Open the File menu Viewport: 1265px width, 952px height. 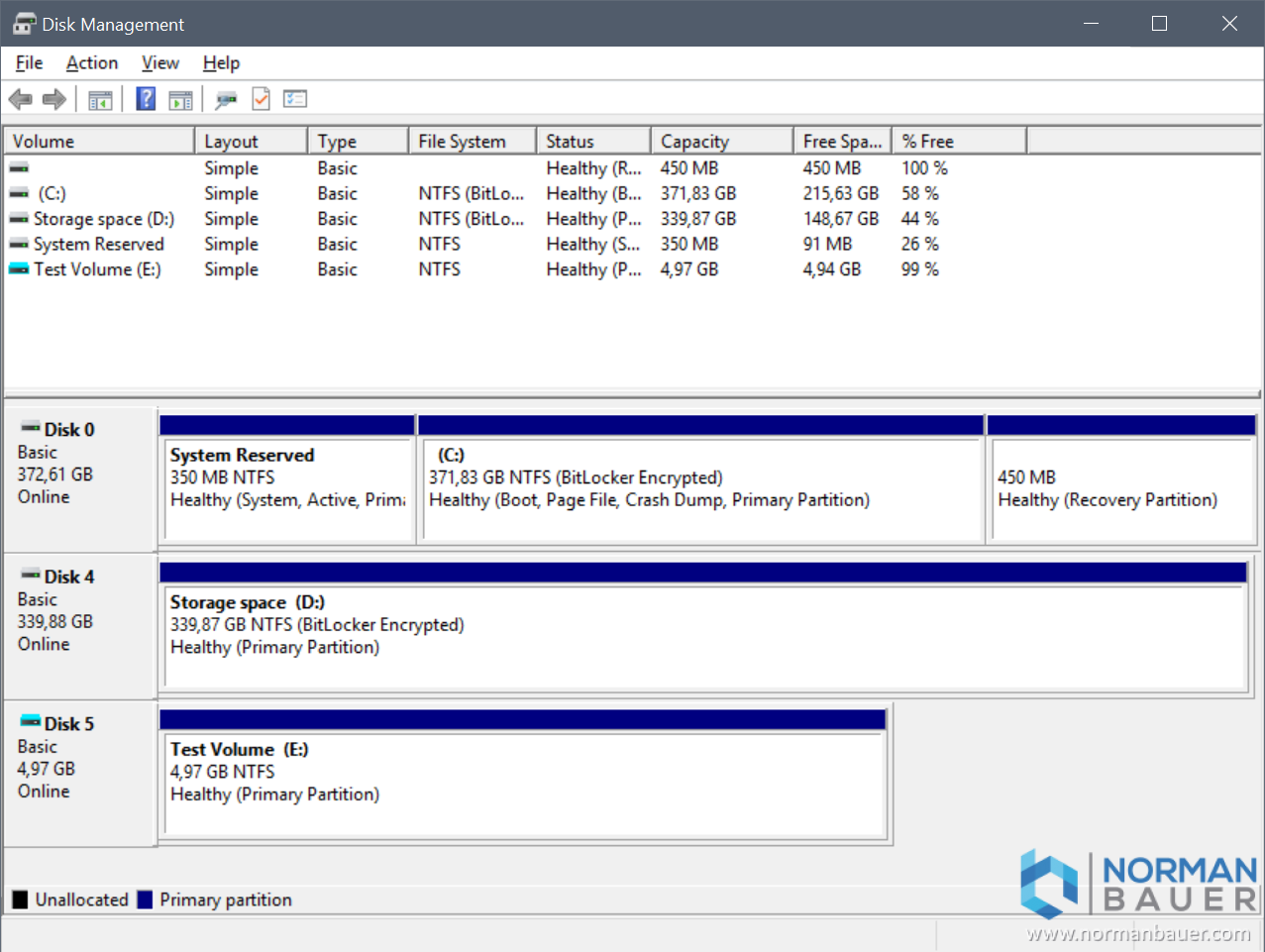click(x=29, y=63)
